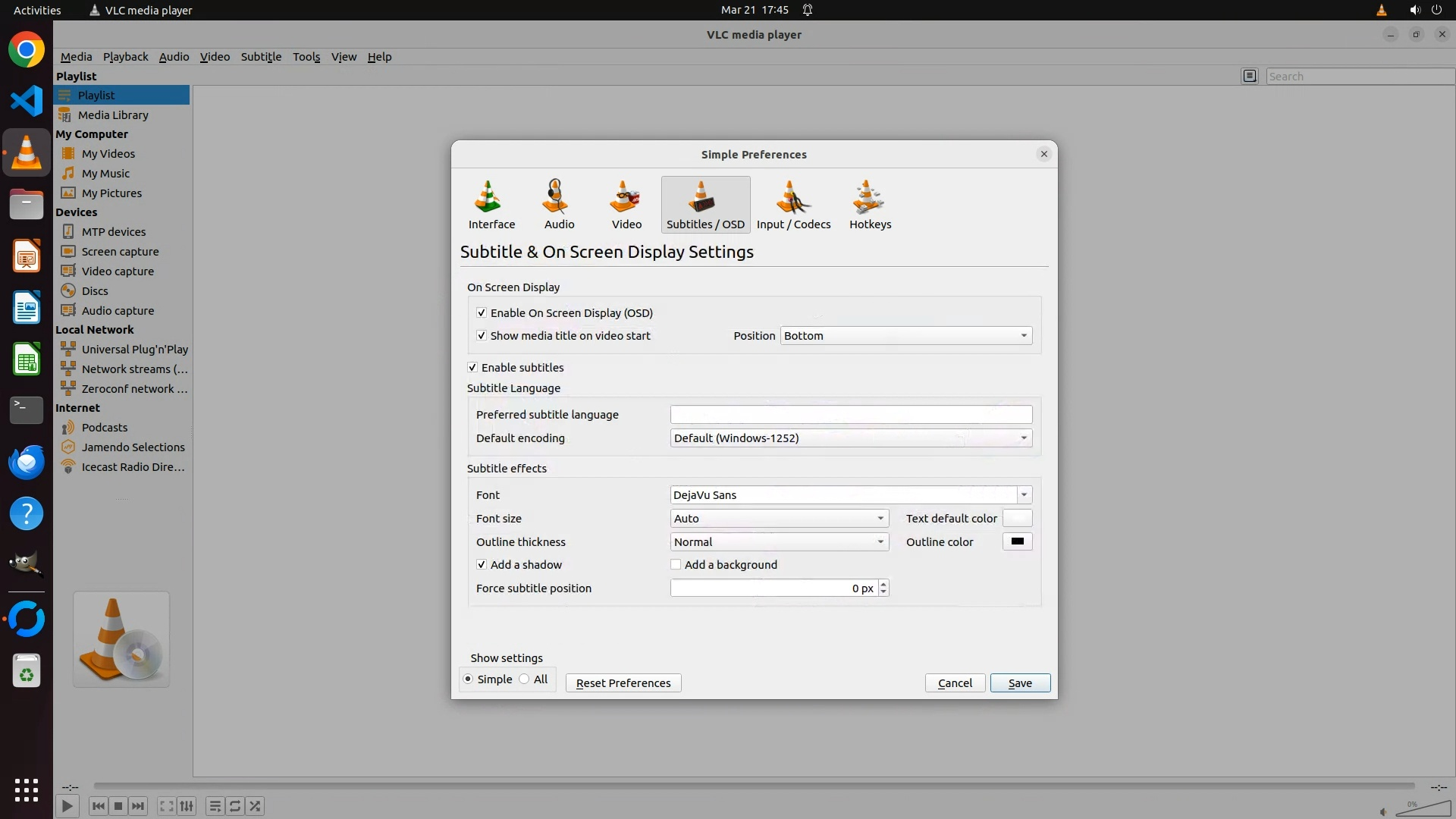Open the Tools menu
This screenshot has width=1456, height=819.
point(306,57)
